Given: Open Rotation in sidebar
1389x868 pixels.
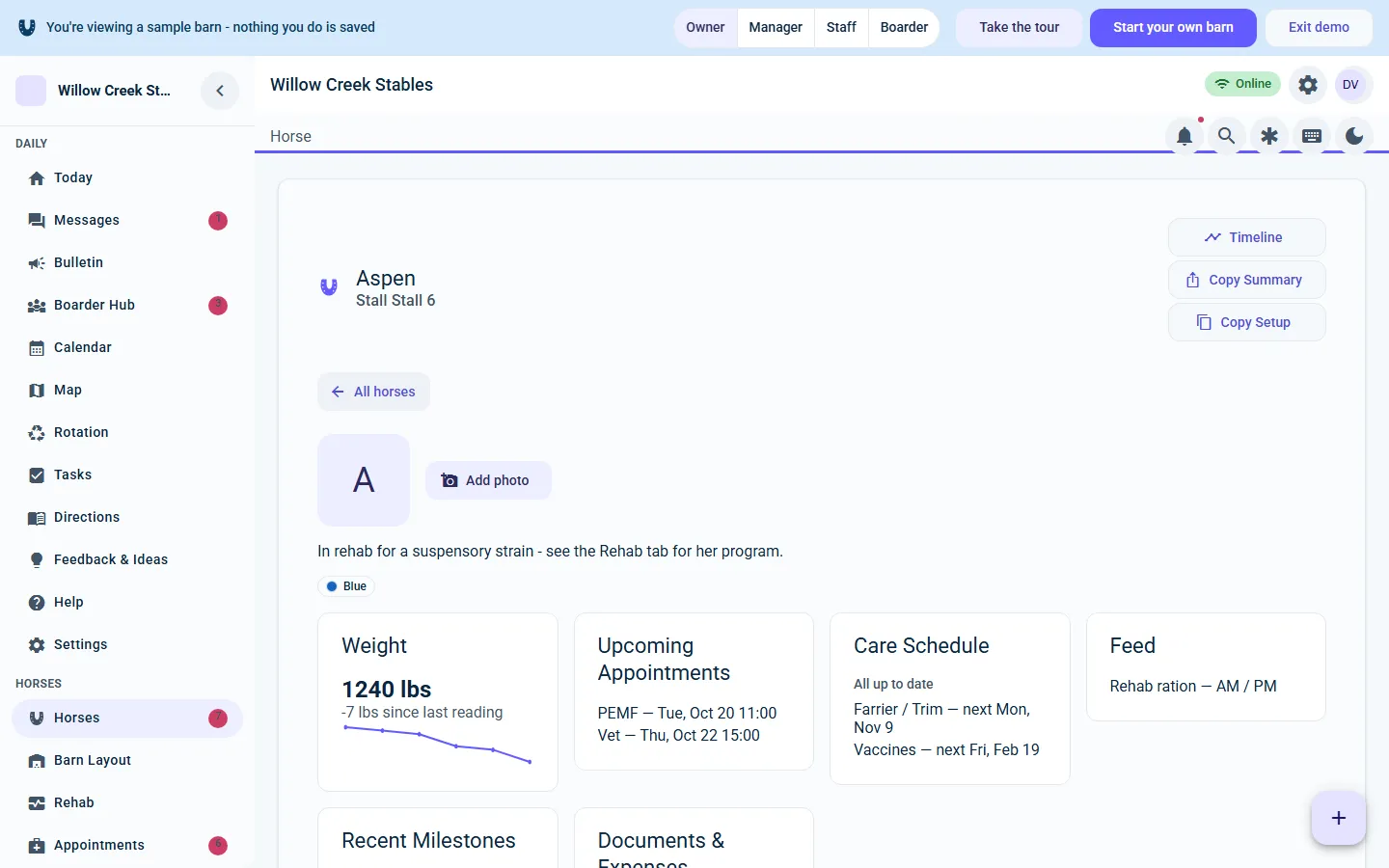Looking at the screenshot, I should [127, 432].
